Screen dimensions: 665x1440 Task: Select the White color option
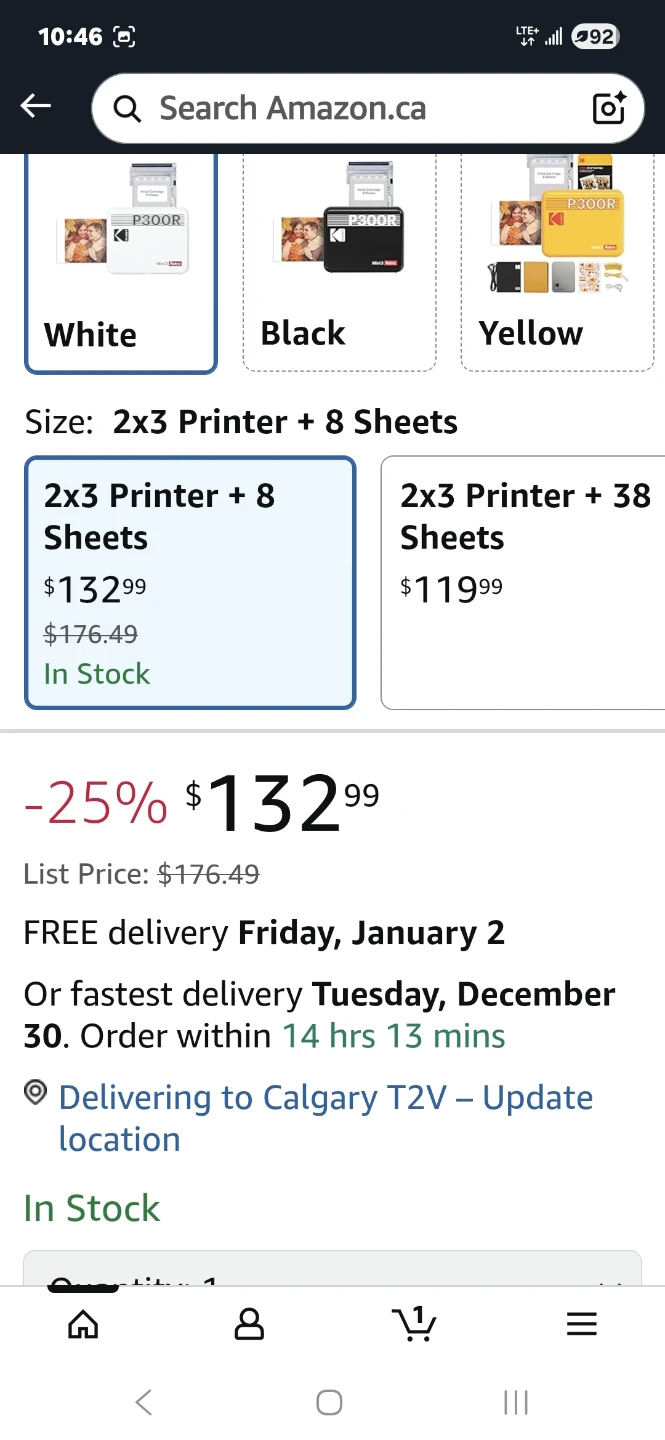(121, 265)
